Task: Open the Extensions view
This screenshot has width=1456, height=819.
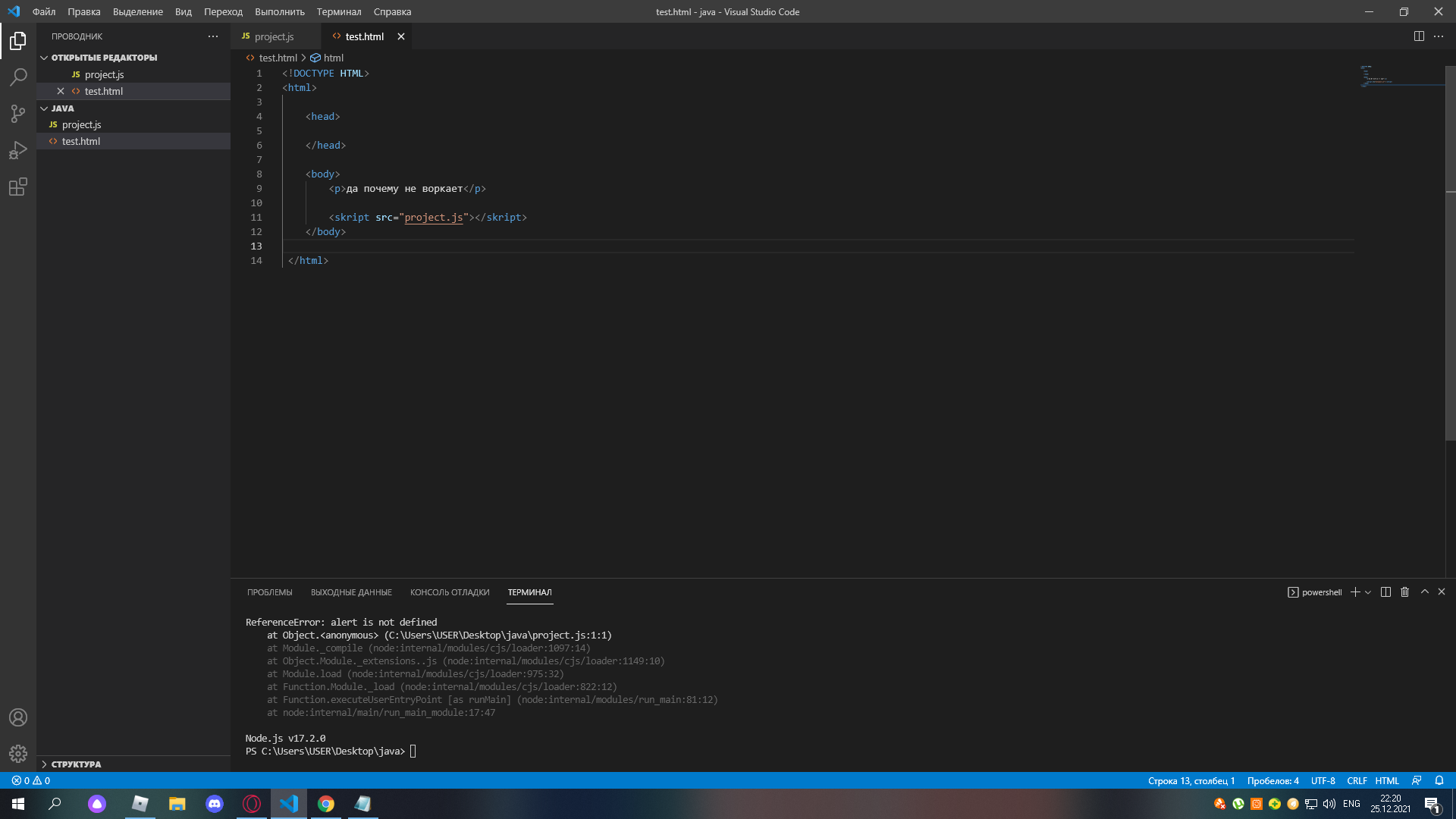Action: [18, 187]
